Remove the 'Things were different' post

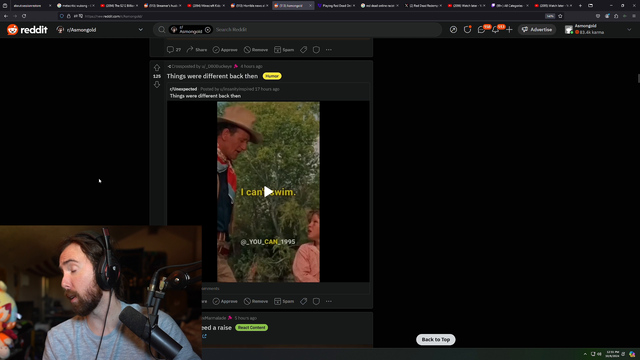coord(256,302)
